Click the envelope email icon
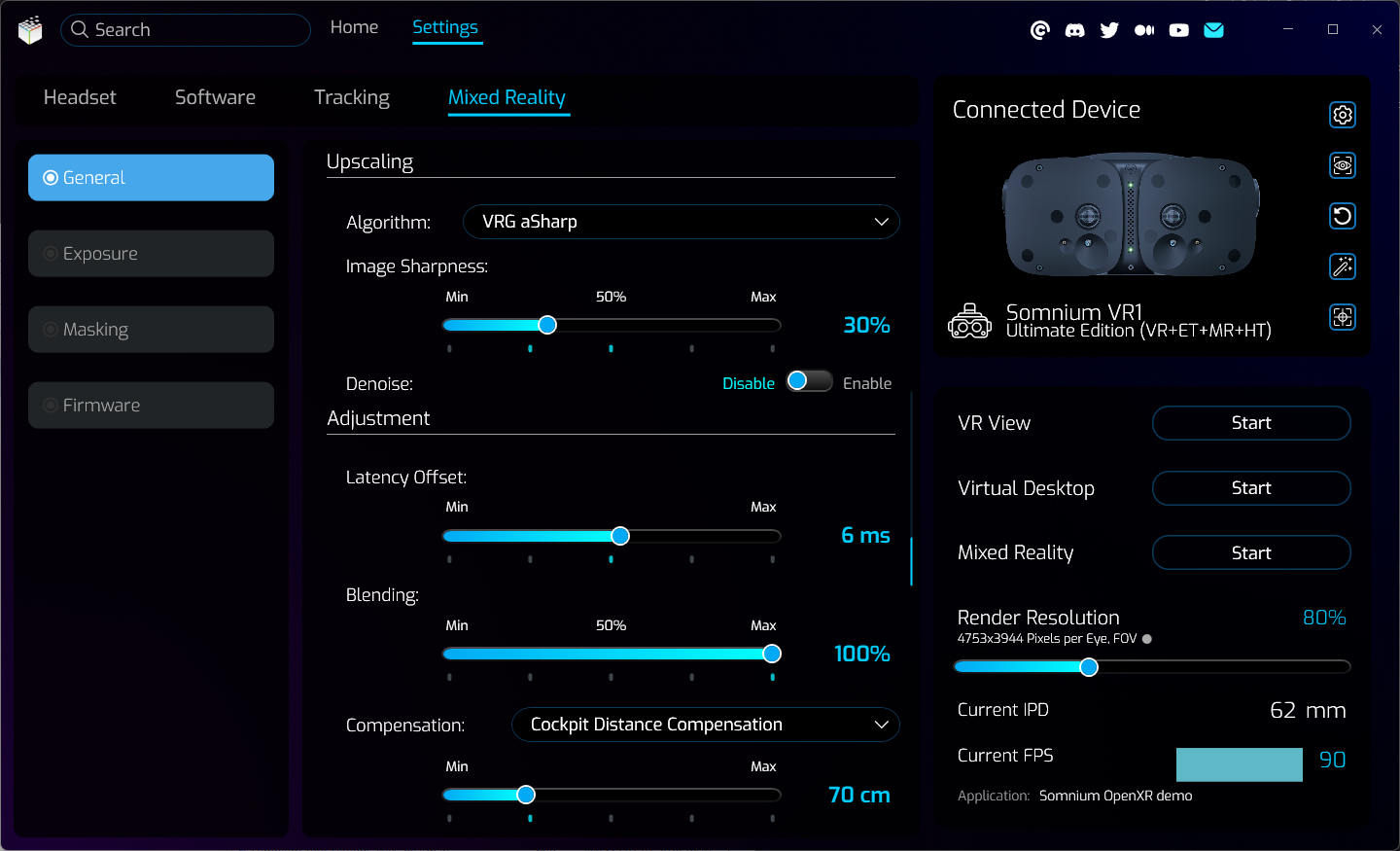Viewport: 1400px width, 851px height. pyautogui.click(x=1213, y=30)
